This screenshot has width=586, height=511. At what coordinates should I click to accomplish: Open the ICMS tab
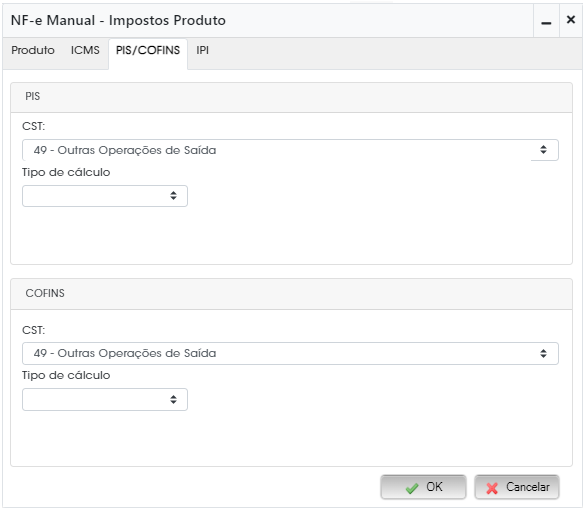85,50
